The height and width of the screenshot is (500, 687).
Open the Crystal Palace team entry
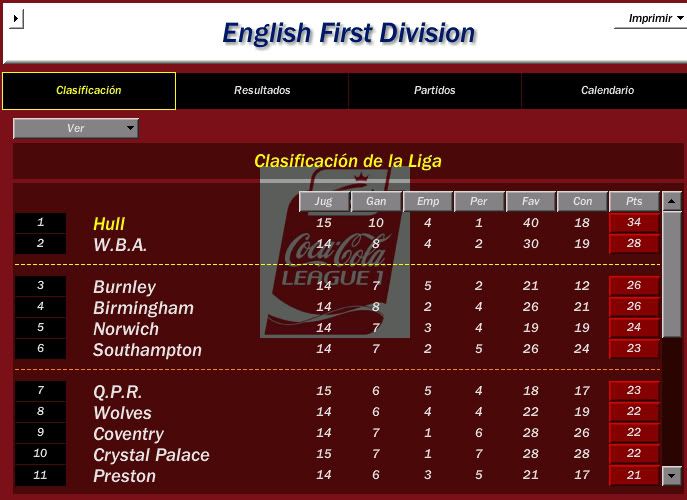tap(151, 455)
